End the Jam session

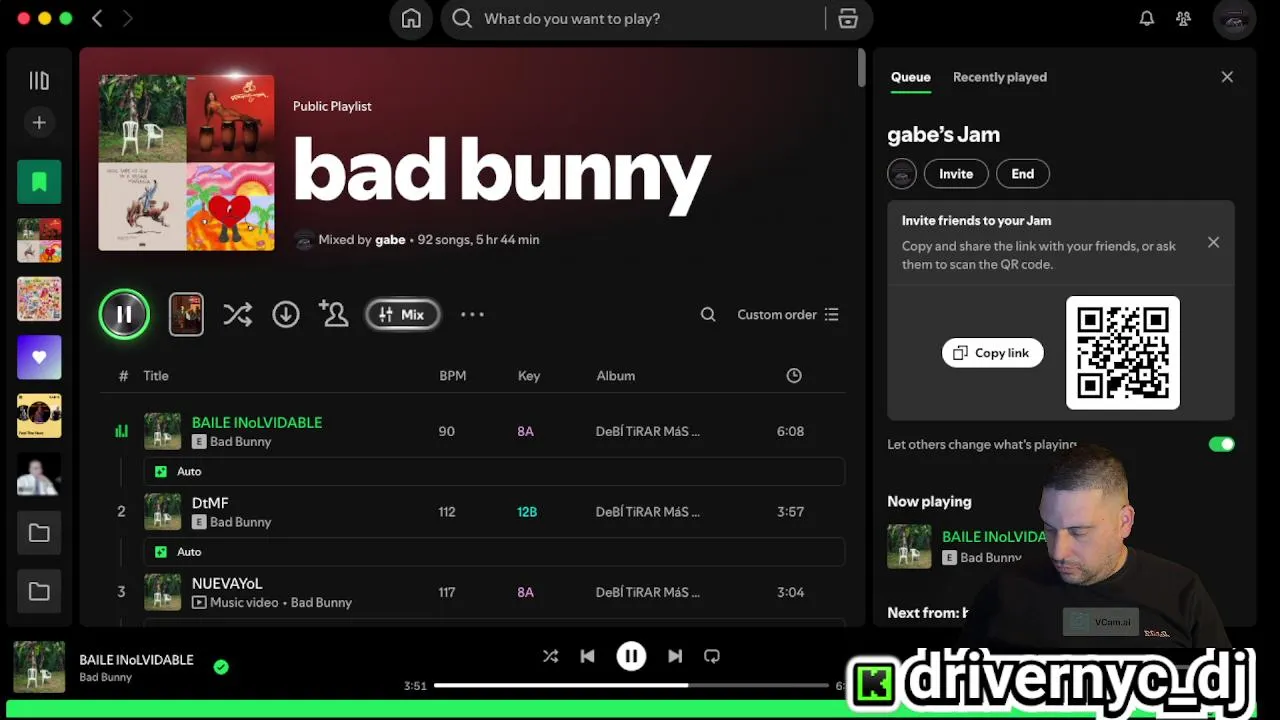click(1022, 174)
